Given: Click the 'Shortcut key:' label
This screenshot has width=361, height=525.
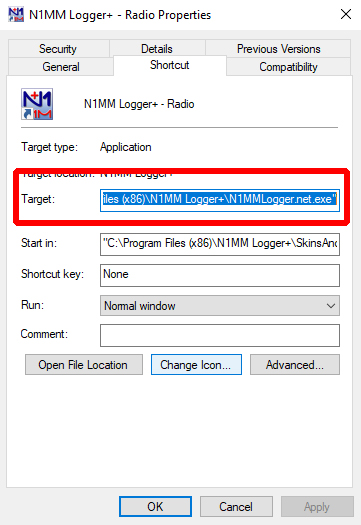Looking at the screenshot, I should 52,274.
